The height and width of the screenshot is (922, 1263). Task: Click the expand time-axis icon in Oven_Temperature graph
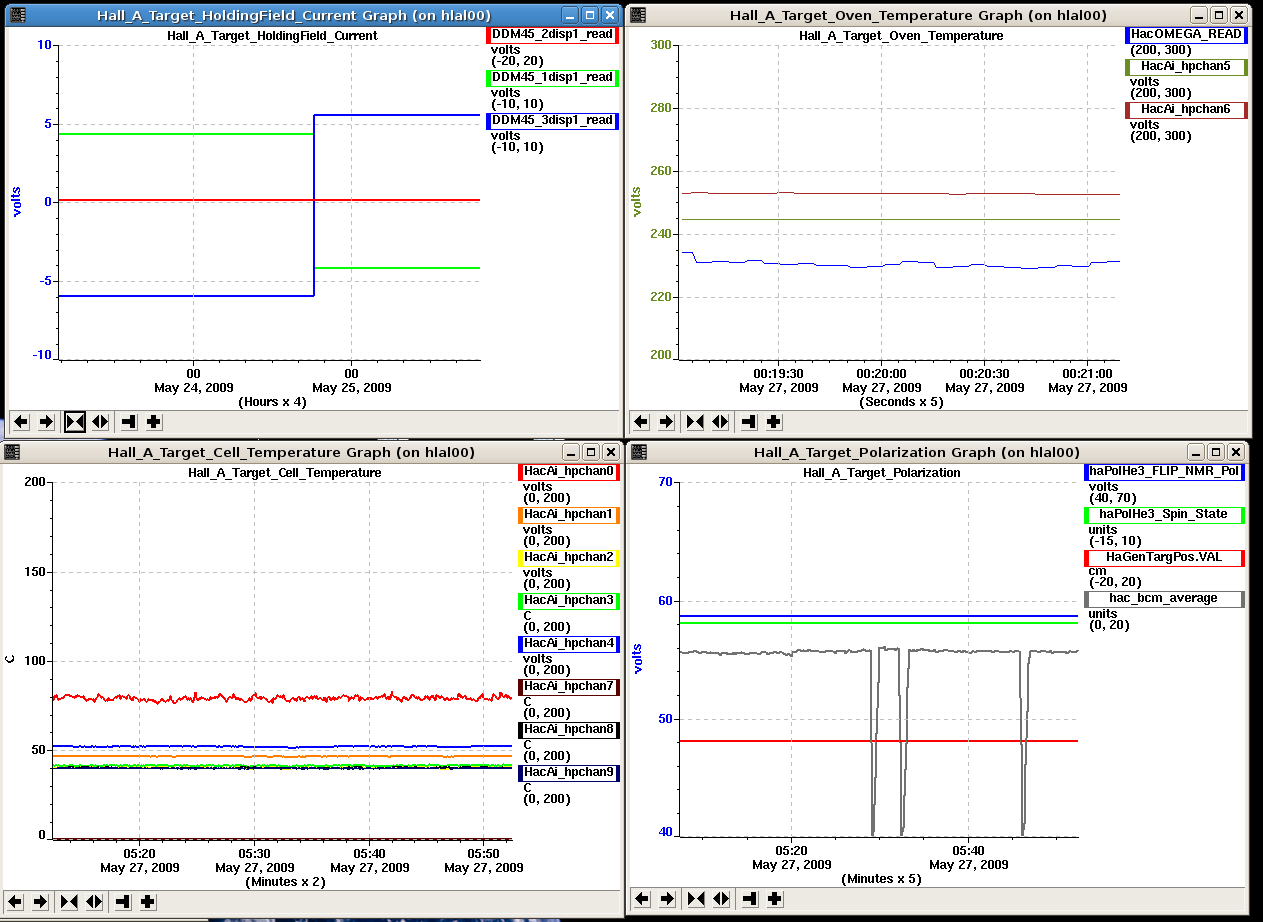tap(720, 421)
